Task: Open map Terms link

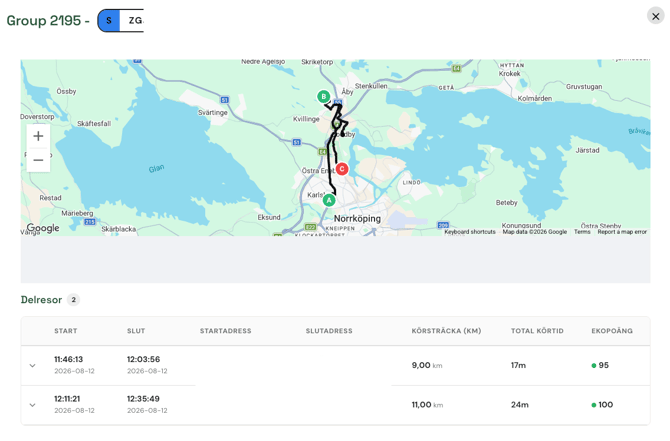Action: coord(582,232)
